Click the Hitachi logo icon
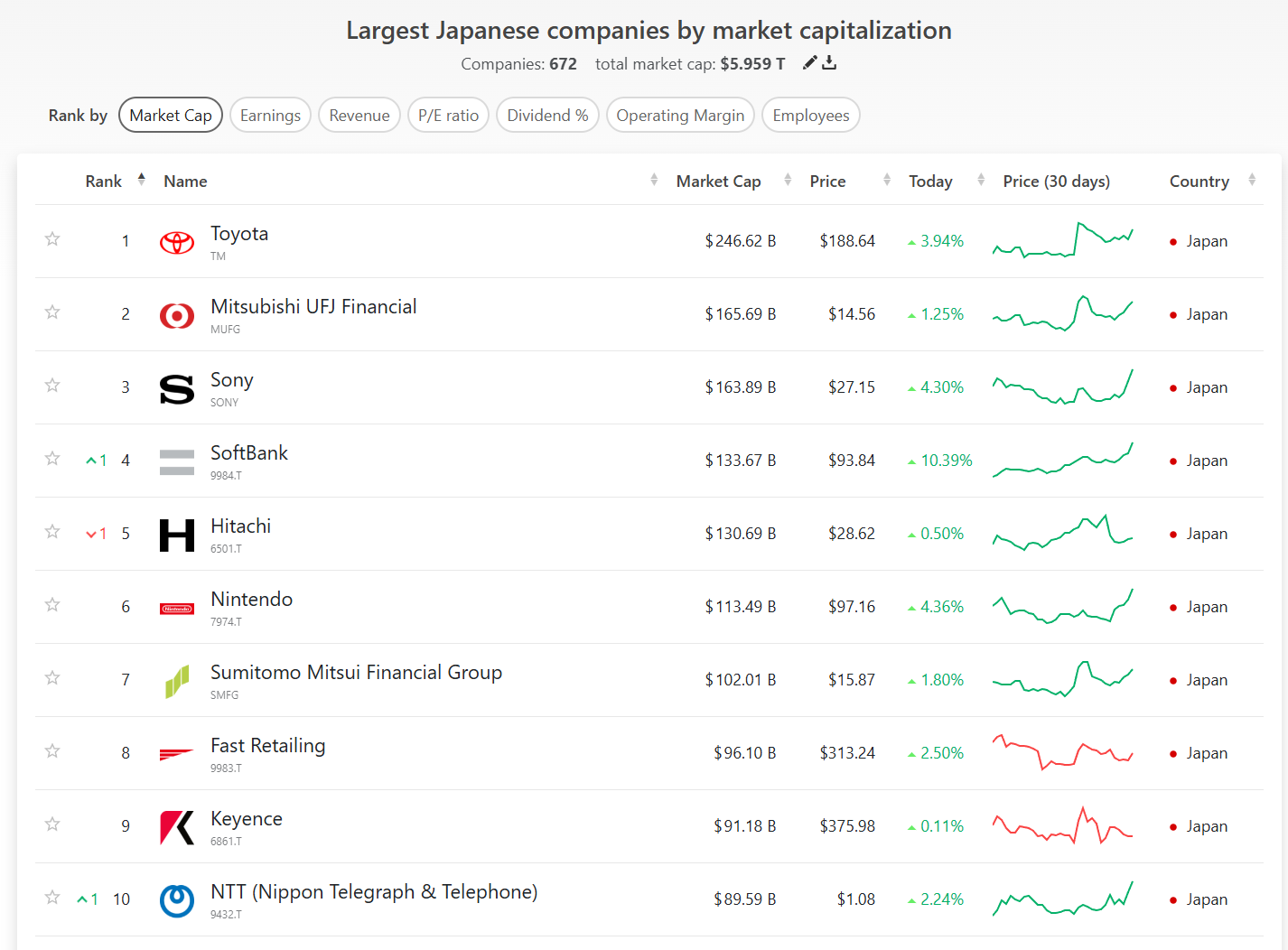Screen dimensions: 1288x950 coord(177,535)
